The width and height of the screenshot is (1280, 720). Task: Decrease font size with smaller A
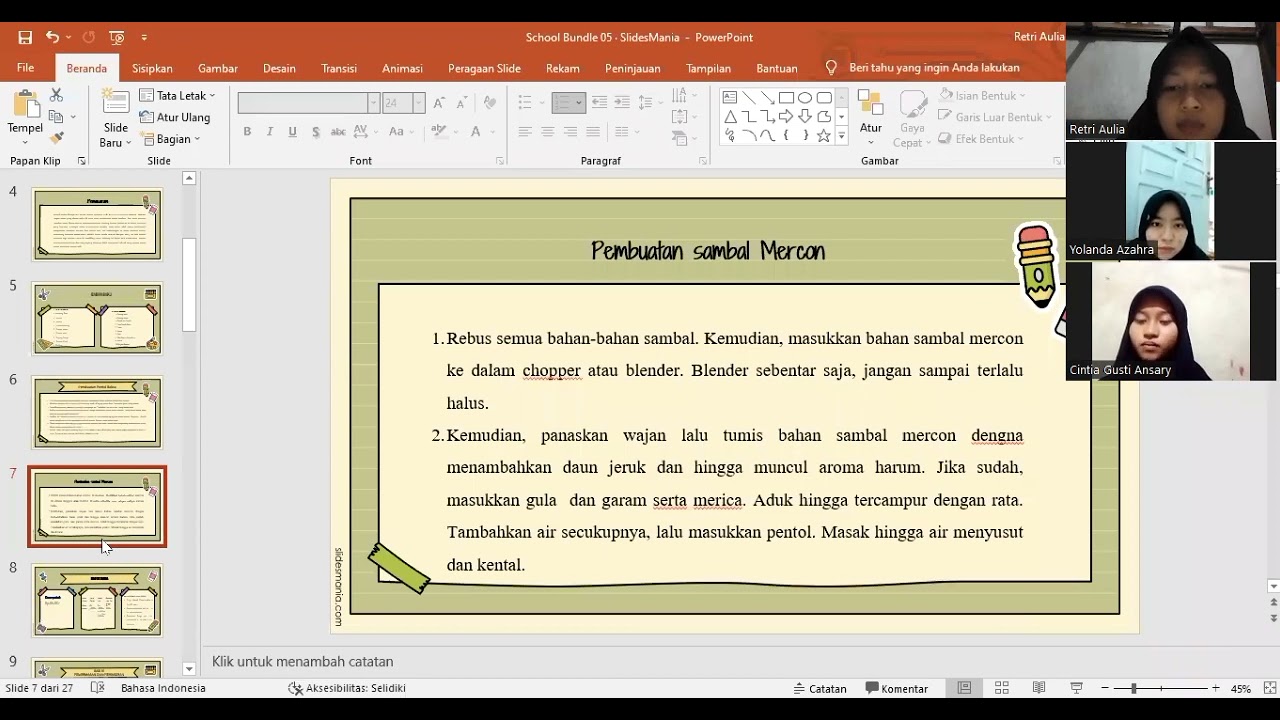tap(461, 103)
